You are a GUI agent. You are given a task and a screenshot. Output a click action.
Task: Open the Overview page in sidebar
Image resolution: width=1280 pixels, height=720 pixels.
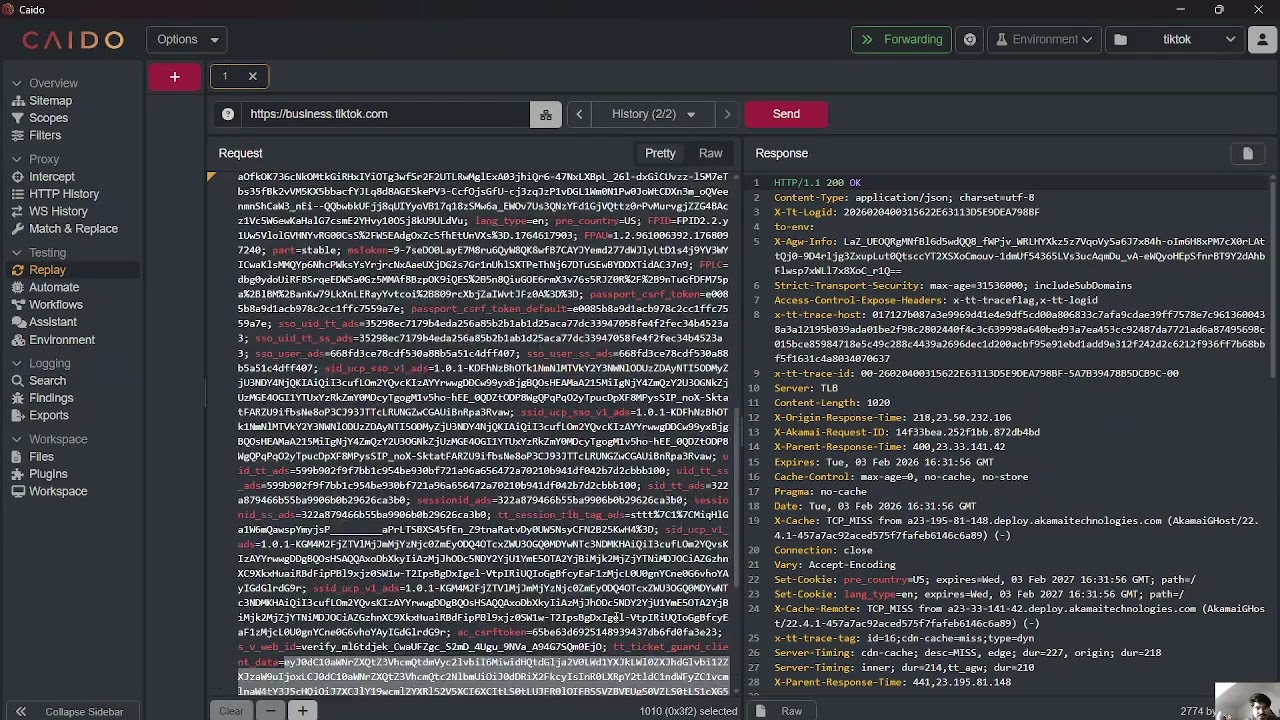53,83
